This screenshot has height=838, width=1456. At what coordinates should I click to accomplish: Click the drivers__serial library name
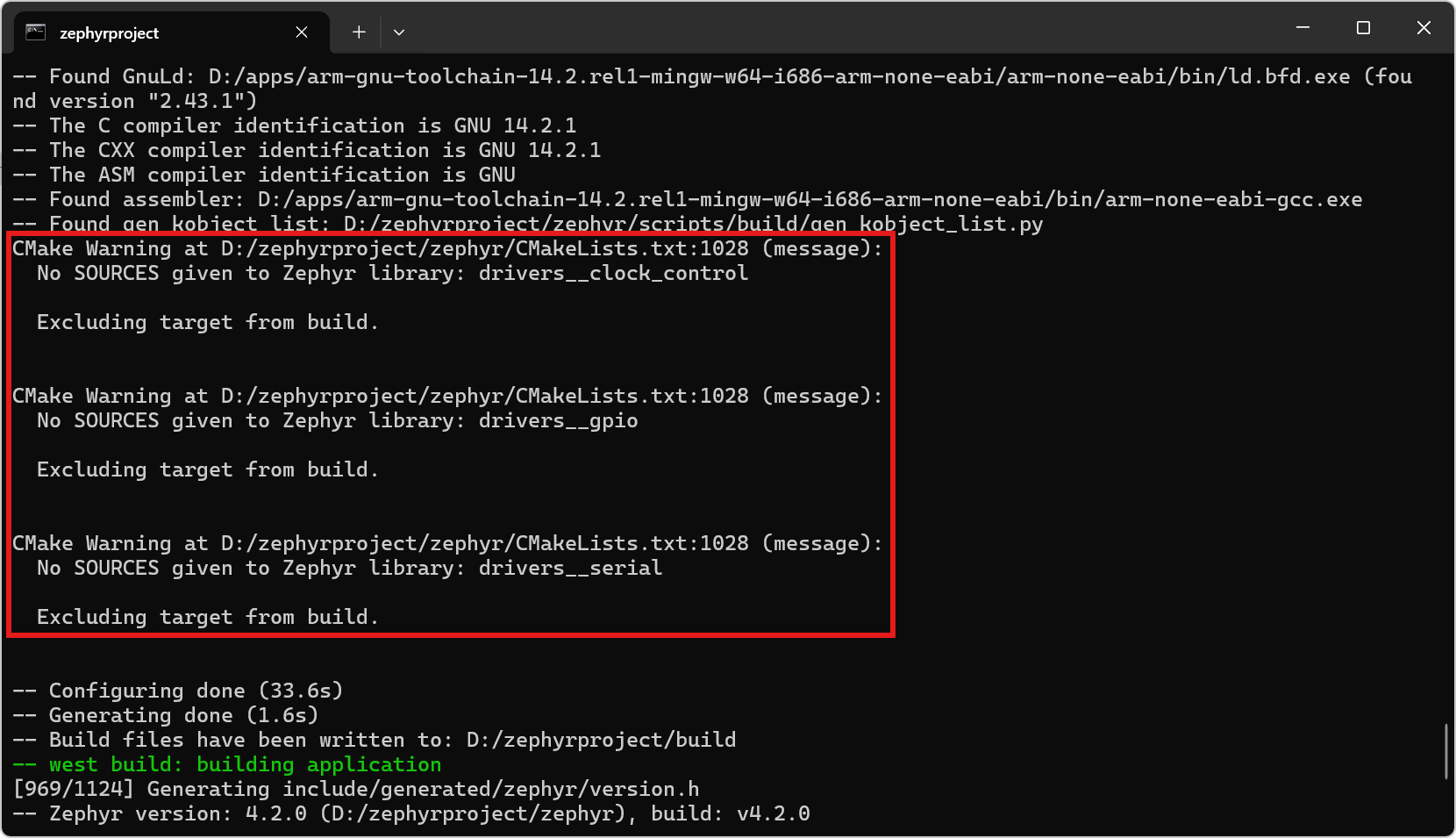click(x=570, y=568)
